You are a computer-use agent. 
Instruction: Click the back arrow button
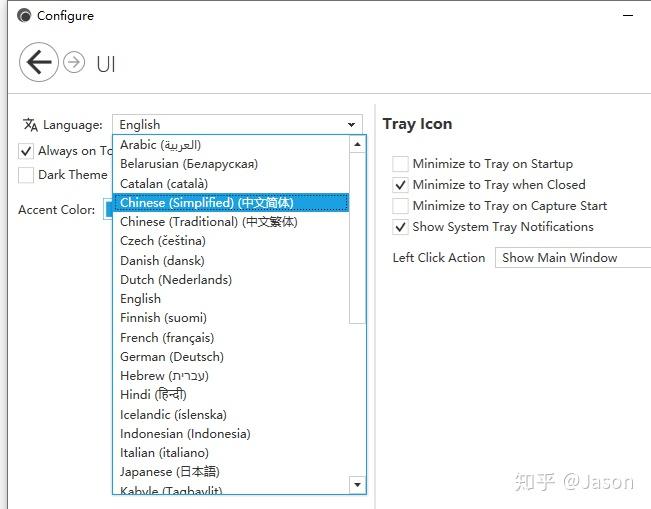tap(38, 63)
